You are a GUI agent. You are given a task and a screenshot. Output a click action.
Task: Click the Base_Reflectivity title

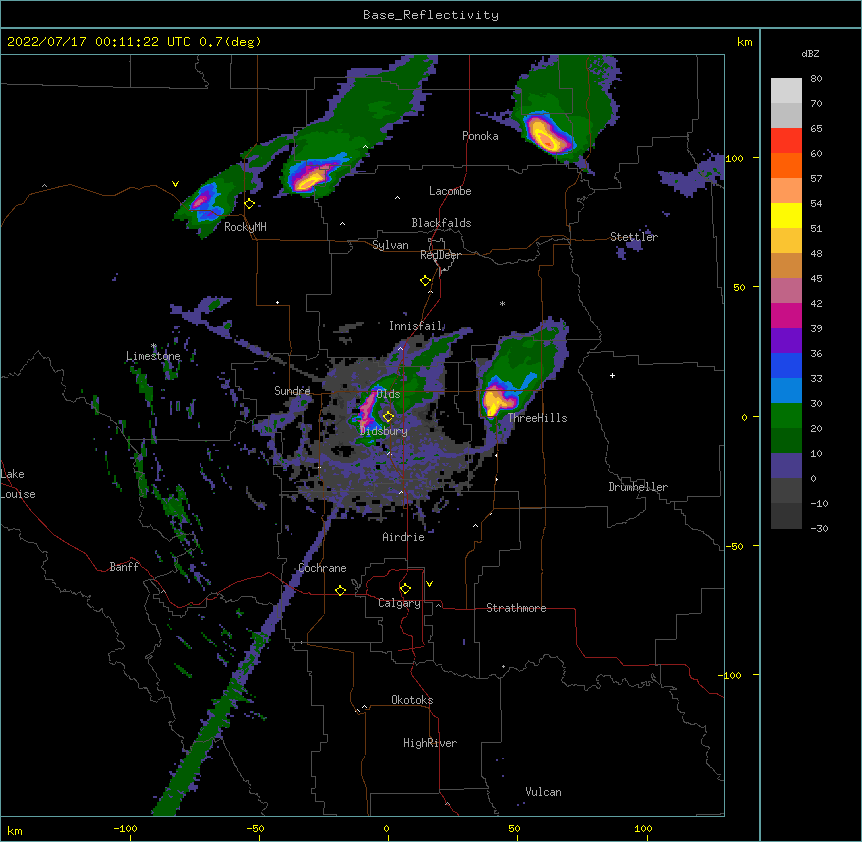(431, 15)
